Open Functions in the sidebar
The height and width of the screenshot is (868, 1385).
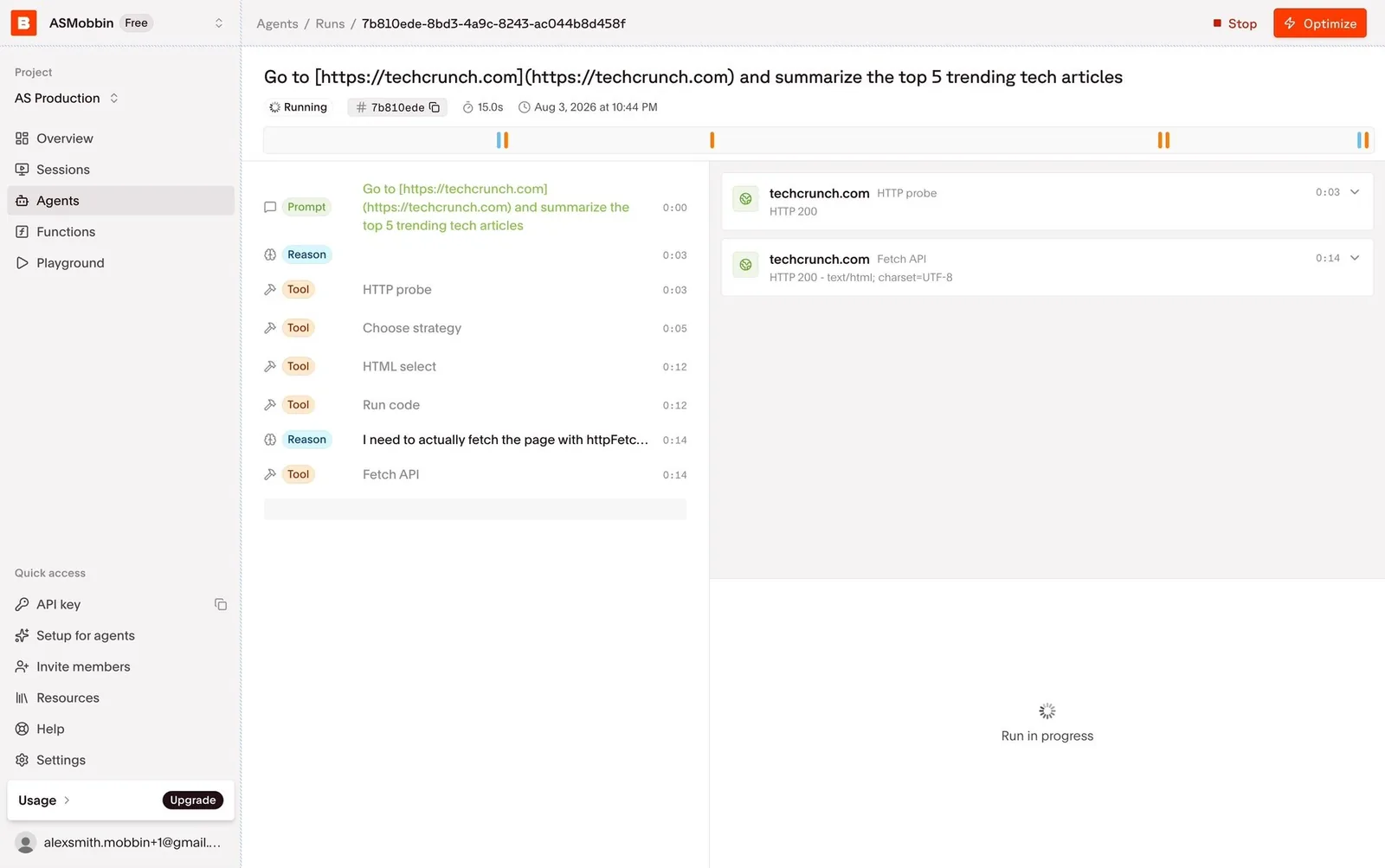(x=120, y=232)
